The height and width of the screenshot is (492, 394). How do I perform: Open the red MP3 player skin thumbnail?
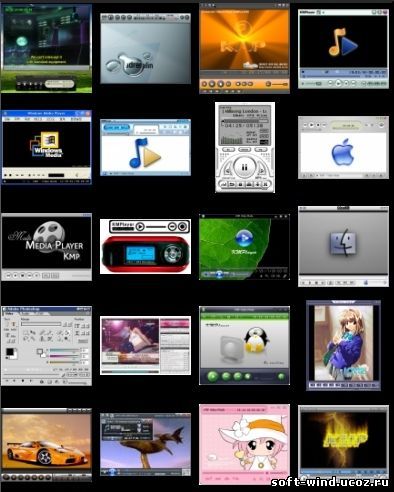pos(145,246)
